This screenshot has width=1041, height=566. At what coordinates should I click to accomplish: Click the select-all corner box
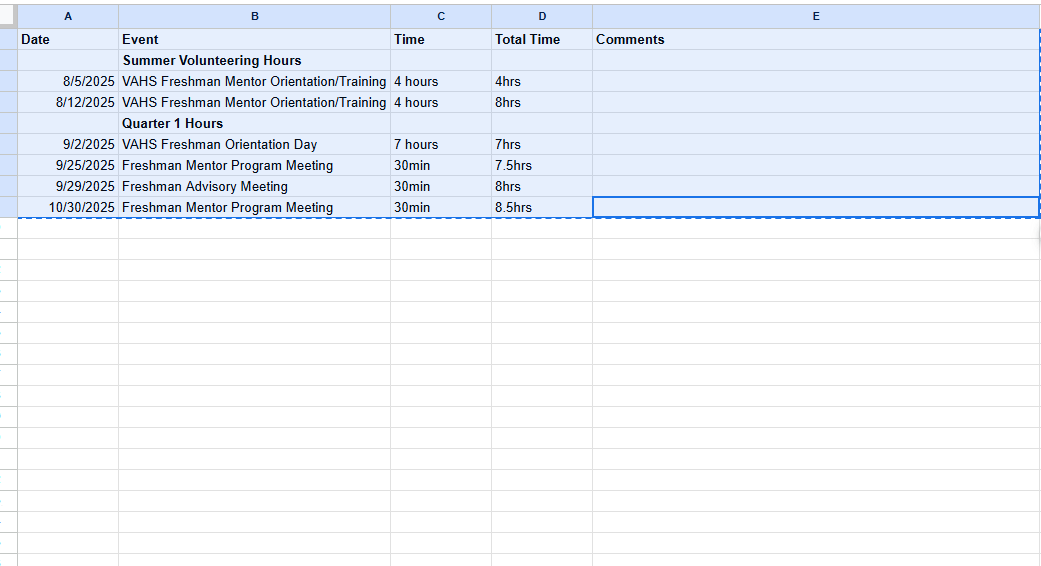pyautogui.click(x=8, y=17)
